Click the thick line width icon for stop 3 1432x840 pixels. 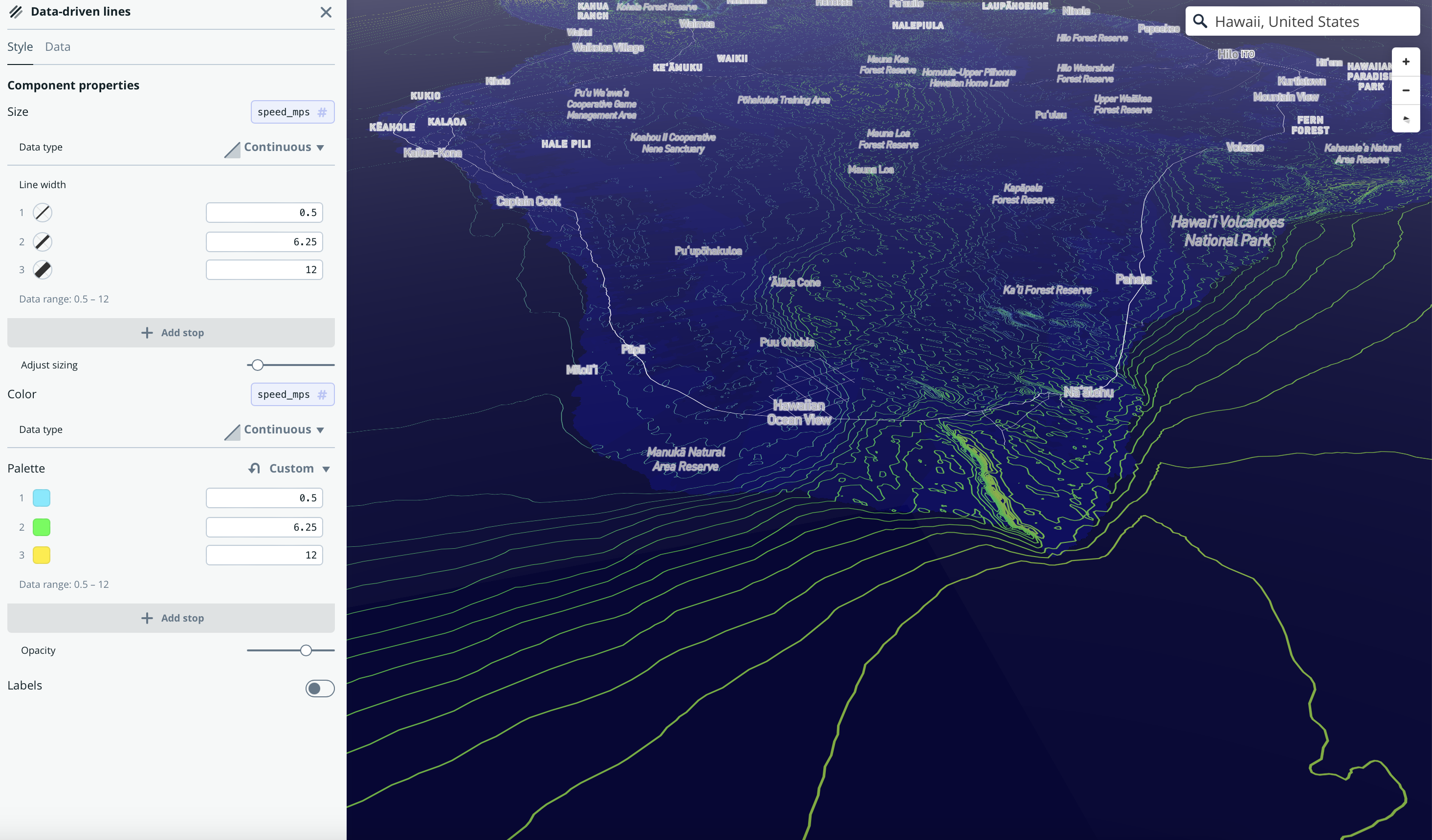pos(43,270)
